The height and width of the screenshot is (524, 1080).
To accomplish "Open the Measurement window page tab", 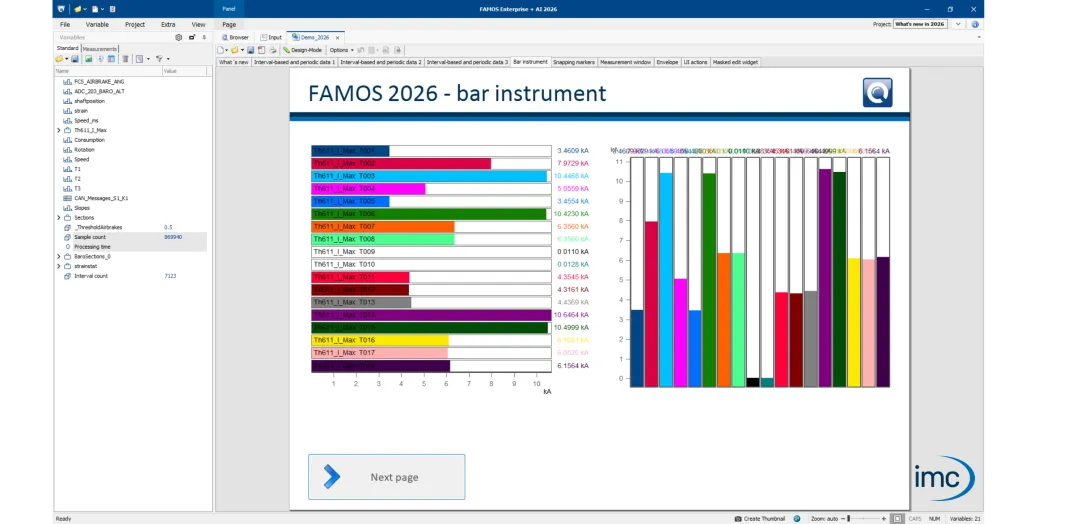I will pyautogui.click(x=625, y=62).
